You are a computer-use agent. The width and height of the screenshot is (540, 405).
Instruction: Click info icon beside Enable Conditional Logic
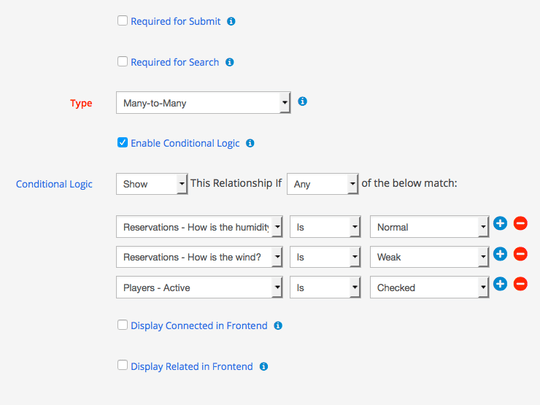pos(250,143)
